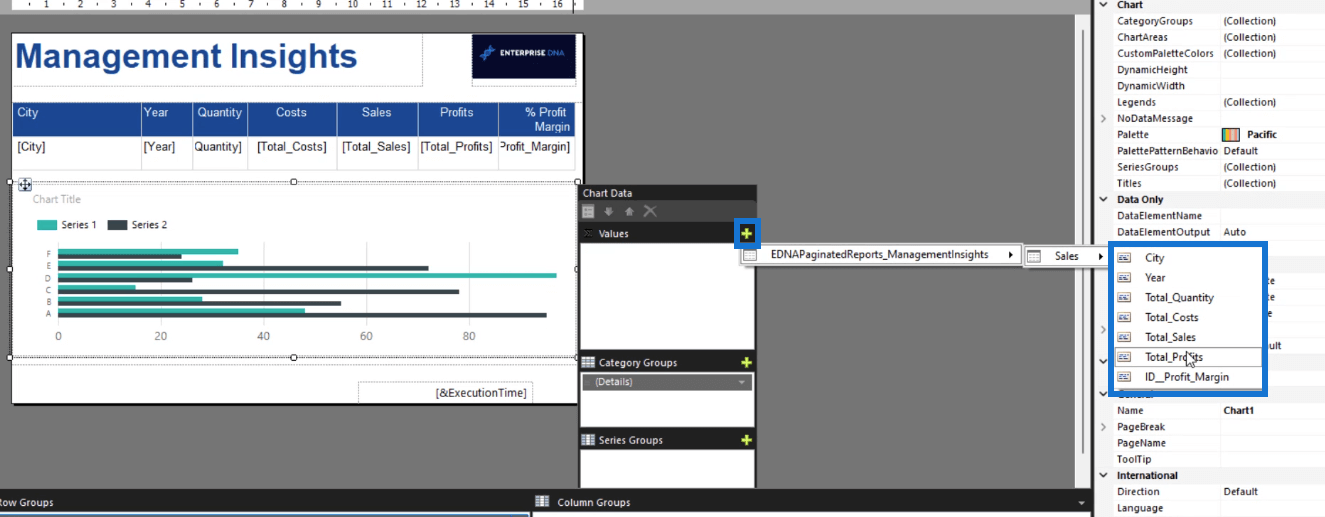This screenshot has height=517, width=1325.
Task: Select the Sales column header cell
Action: pyautogui.click(x=377, y=119)
